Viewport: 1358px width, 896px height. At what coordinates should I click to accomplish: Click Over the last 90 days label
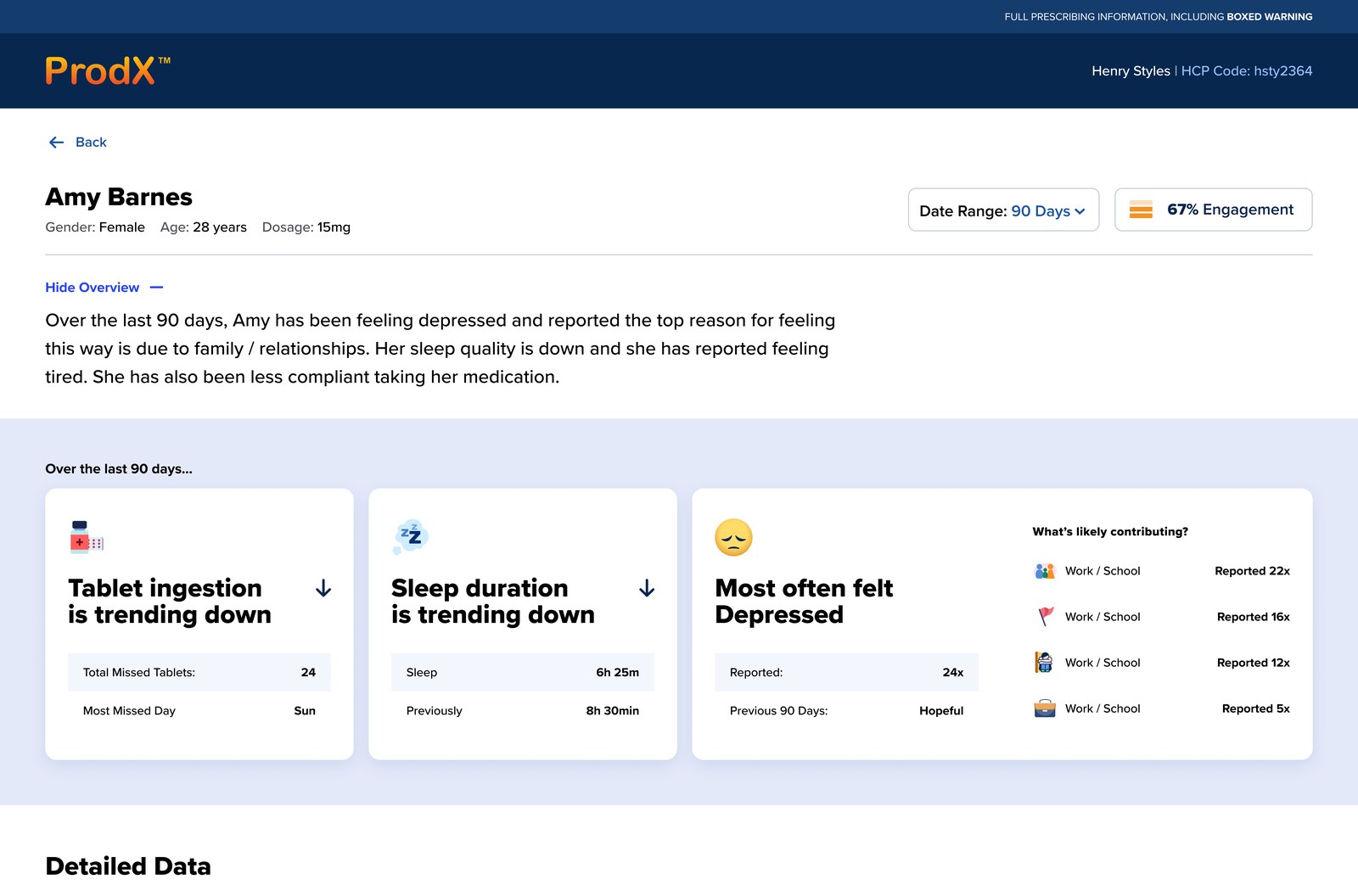(x=119, y=469)
